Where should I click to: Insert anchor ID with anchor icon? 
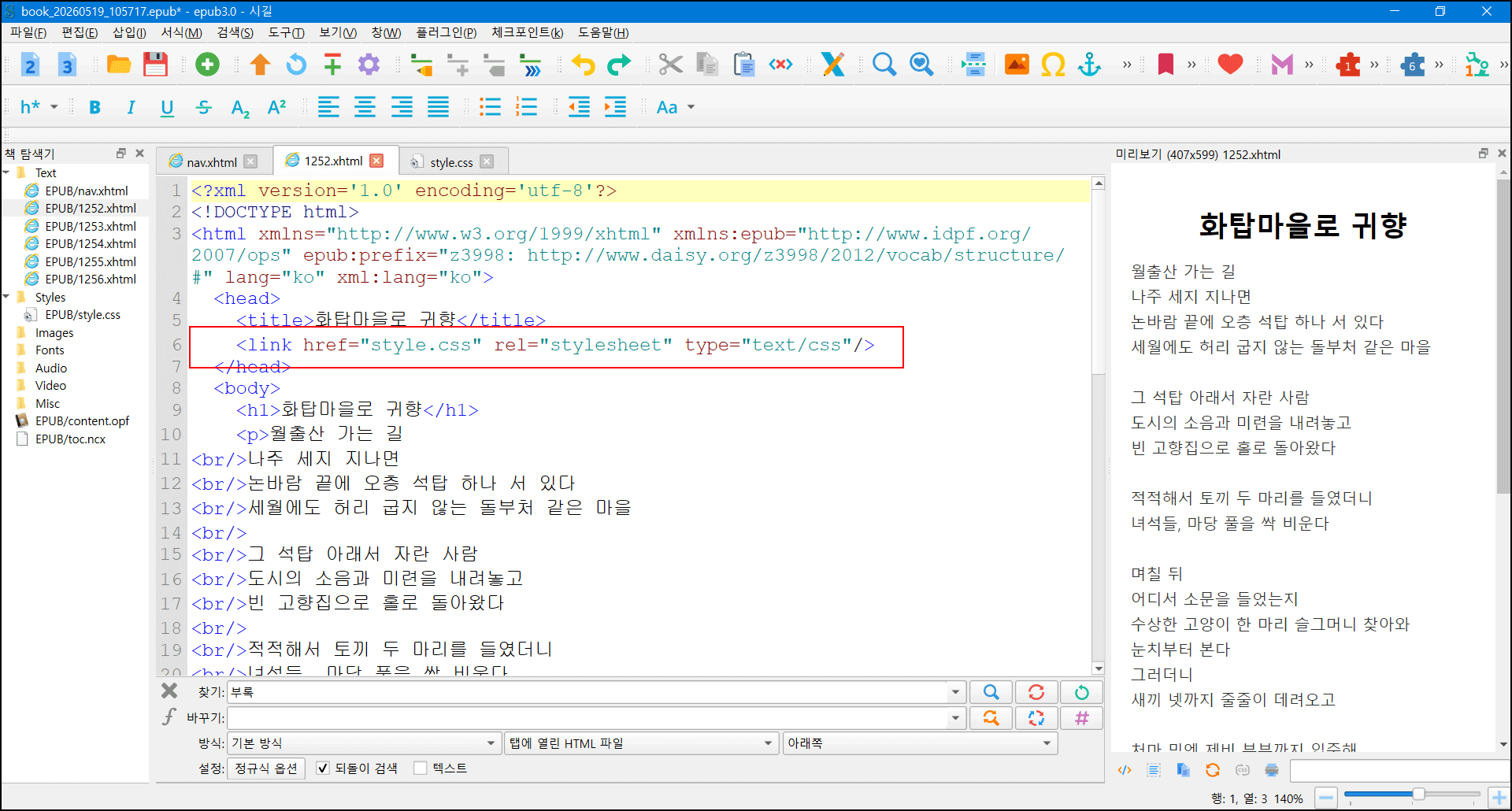tap(1090, 65)
